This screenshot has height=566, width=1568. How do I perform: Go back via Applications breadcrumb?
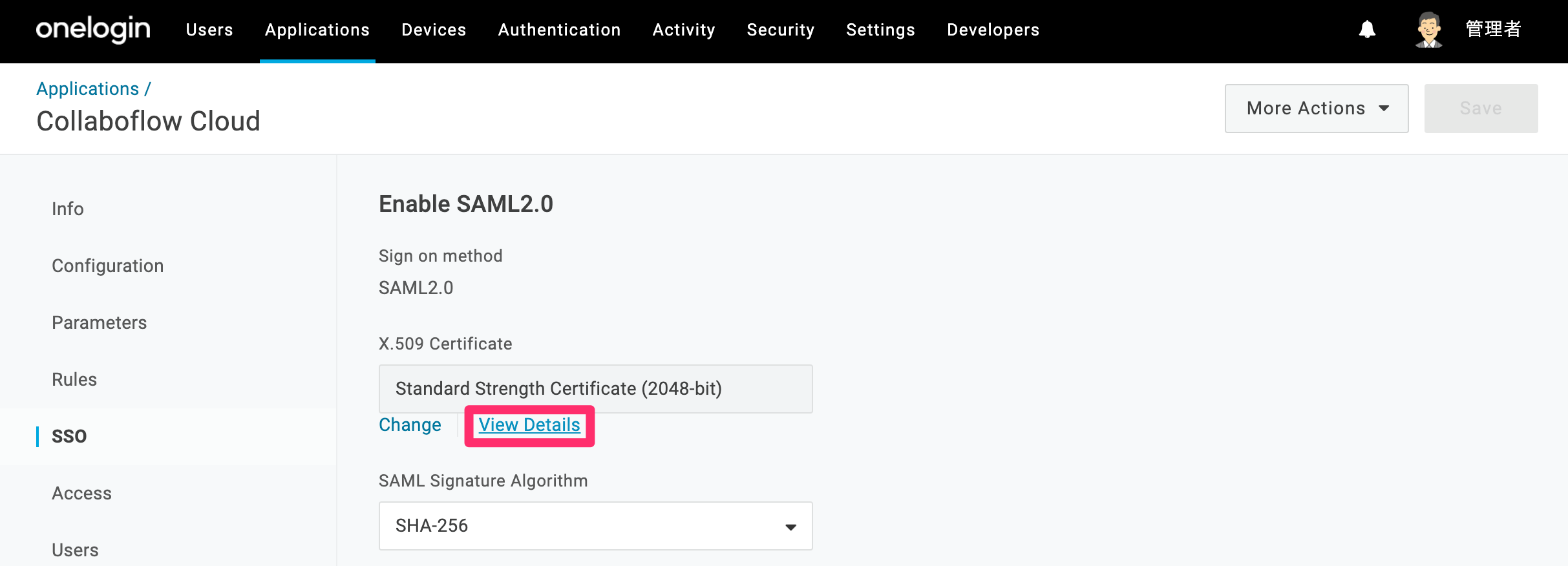(x=88, y=89)
